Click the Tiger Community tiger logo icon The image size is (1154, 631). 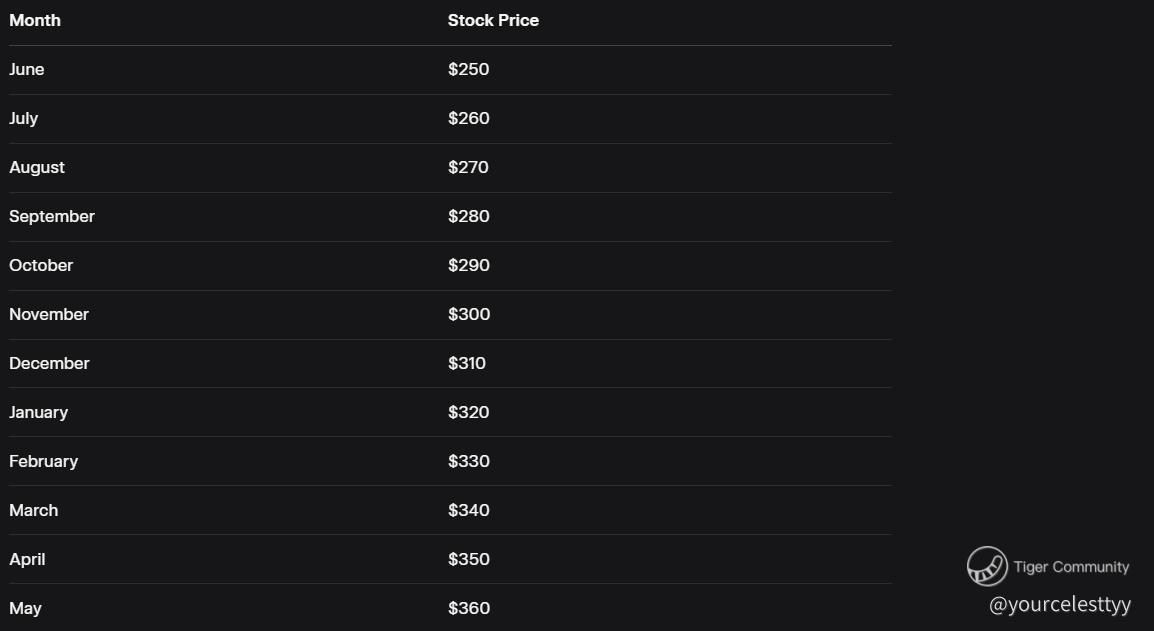point(986,566)
